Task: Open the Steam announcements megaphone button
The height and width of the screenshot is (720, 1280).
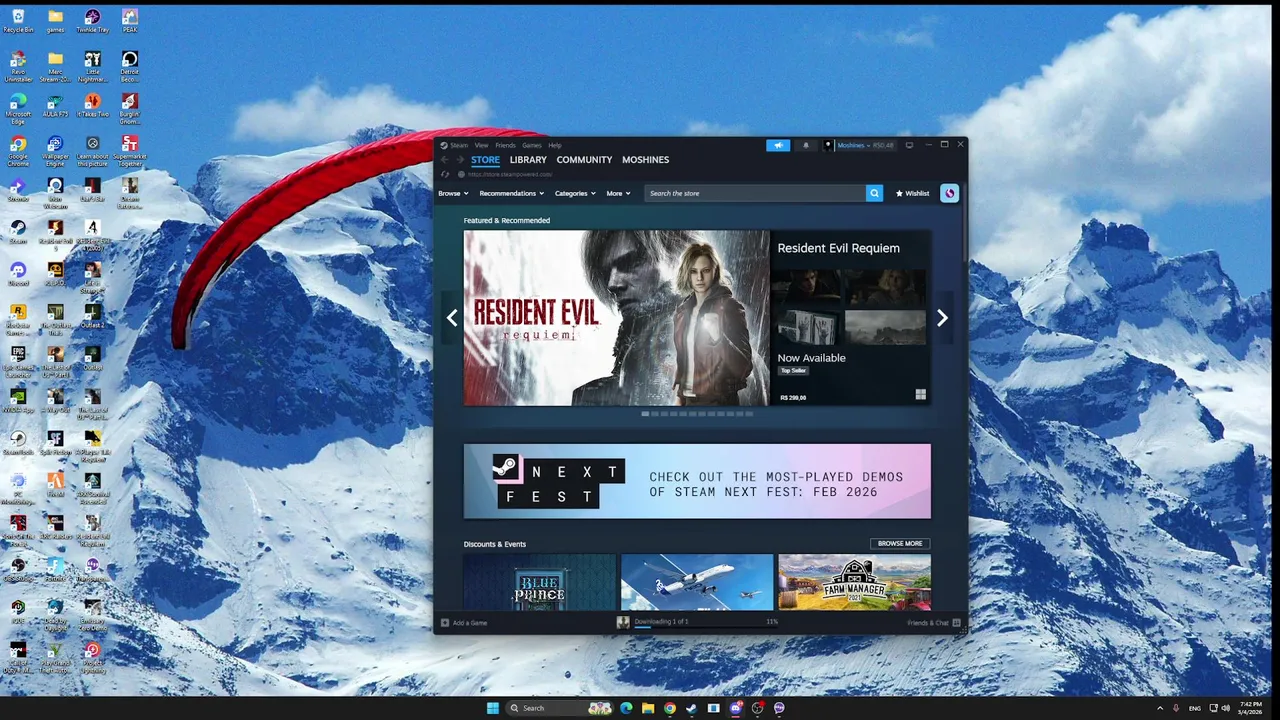Action: pyautogui.click(x=778, y=145)
